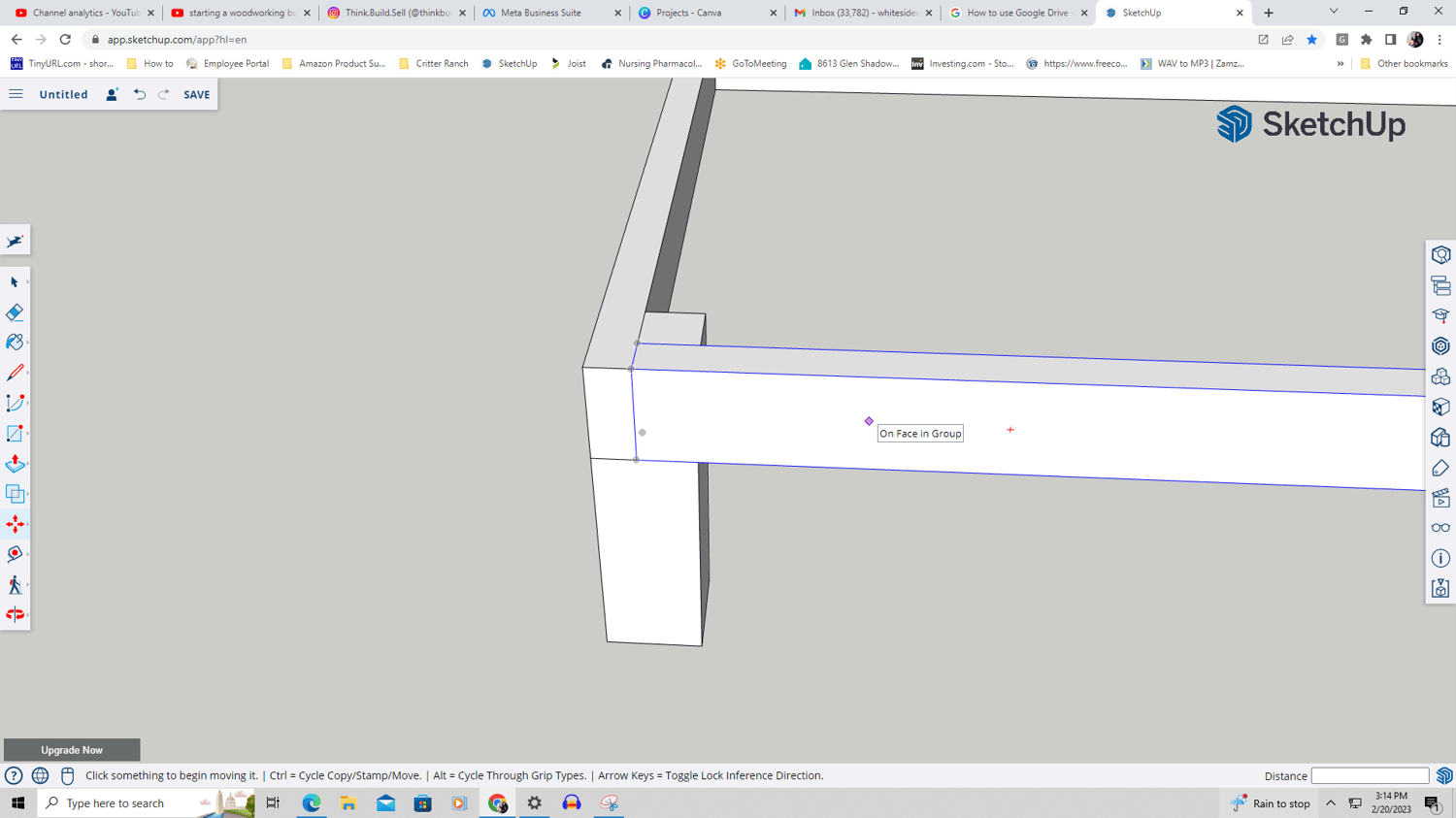Open the GoToMeeting bookmark
This screenshot has width=1456, height=818.
pos(750,64)
